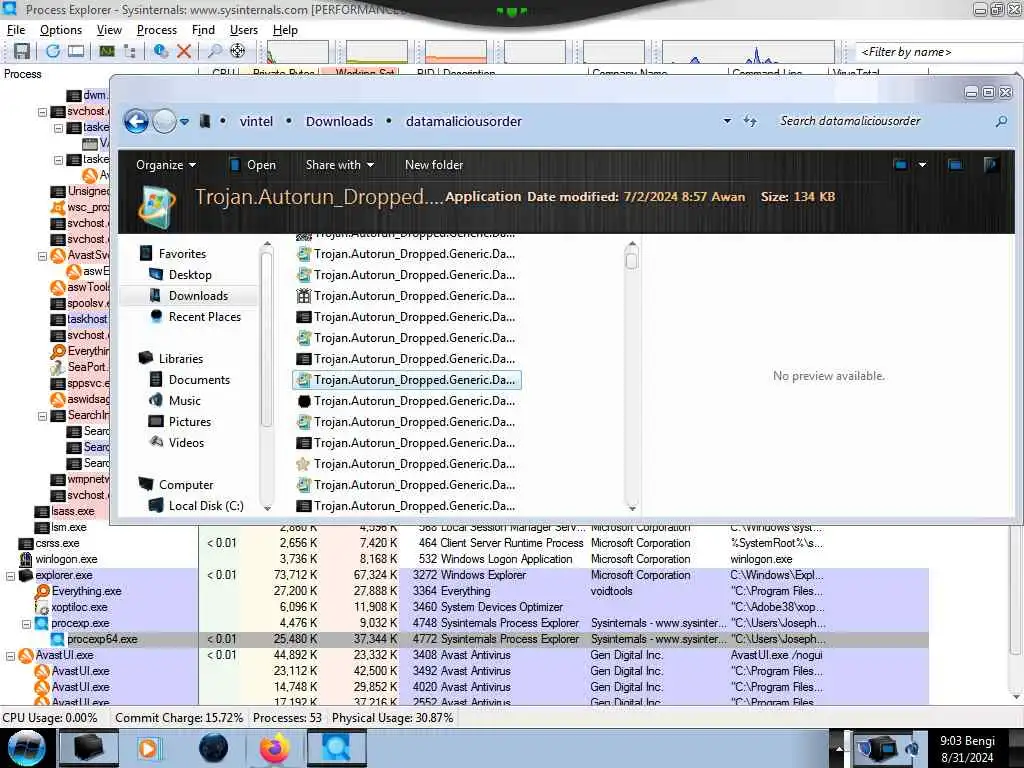Click the Filter by name field
The height and width of the screenshot is (768, 1024).
(x=938, y=52)
